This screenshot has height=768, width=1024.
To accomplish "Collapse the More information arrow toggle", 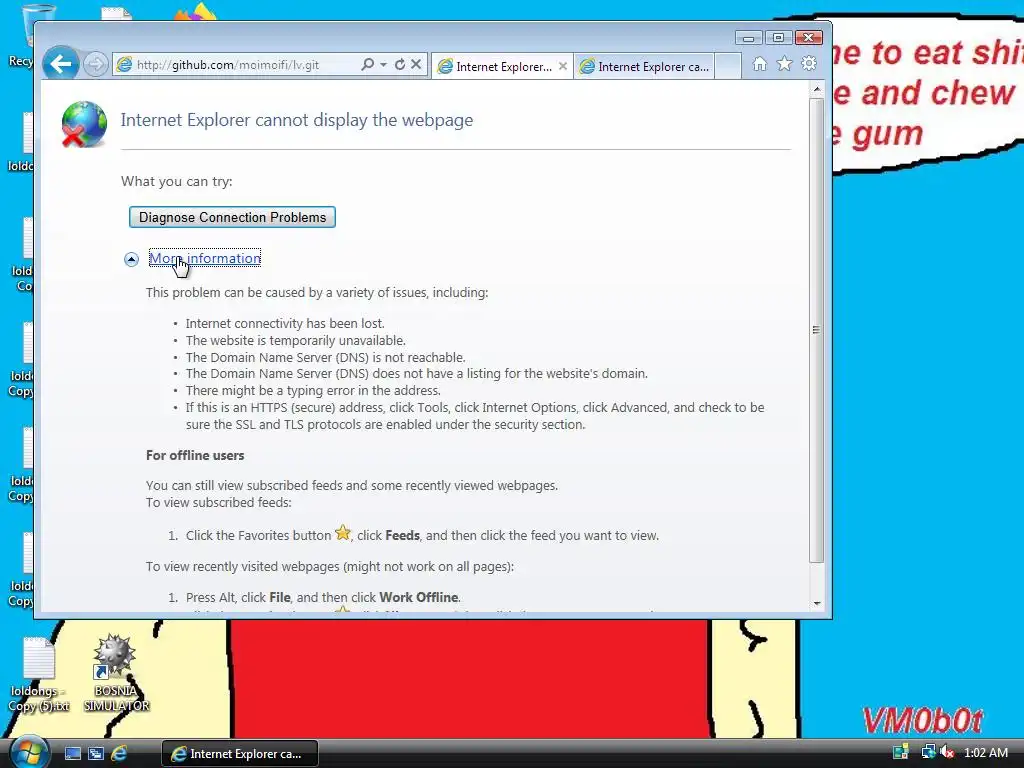I will coord(131,259).
